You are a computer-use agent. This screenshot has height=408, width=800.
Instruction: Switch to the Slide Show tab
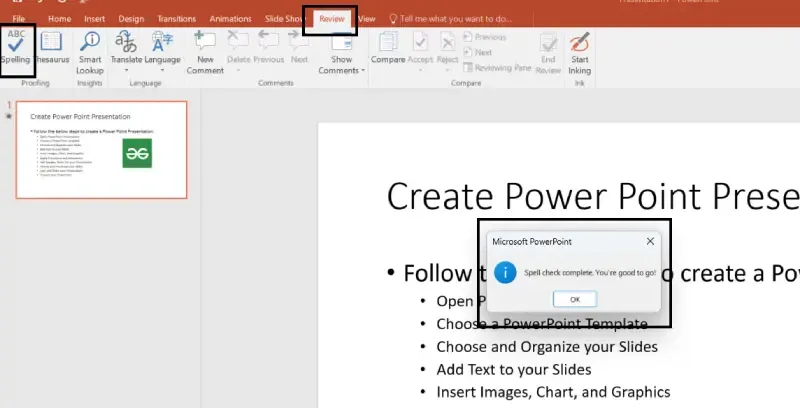click(x=283, y=19)
